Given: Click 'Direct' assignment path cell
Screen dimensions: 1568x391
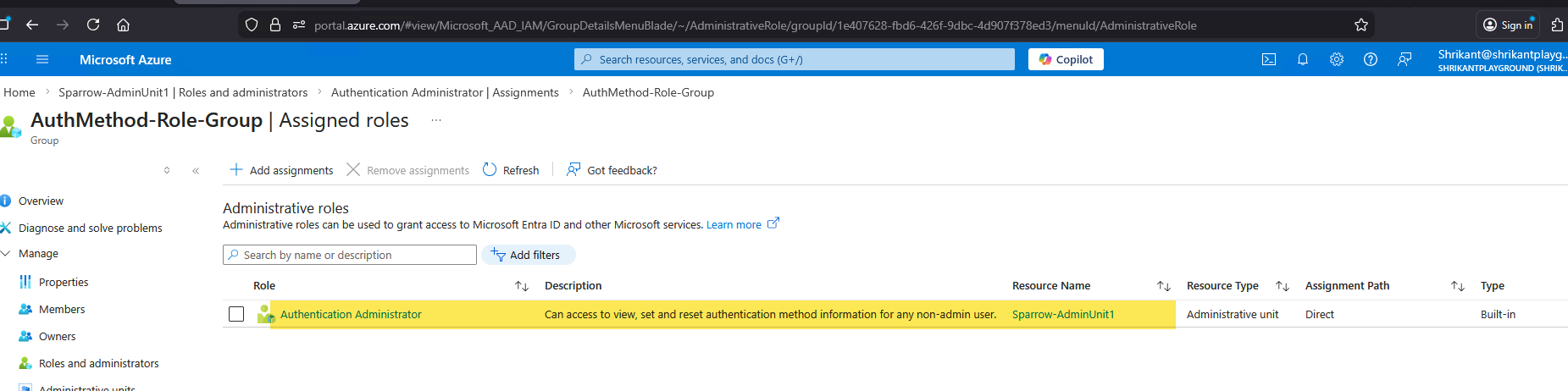Looking at the screenshot, I should tap(1320, 314).
